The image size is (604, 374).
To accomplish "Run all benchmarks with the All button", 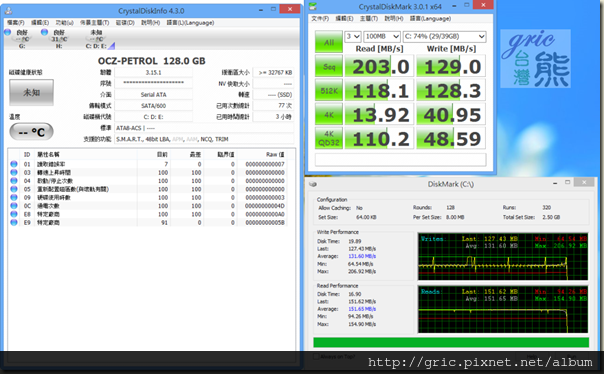I will (x=329, y=42).
